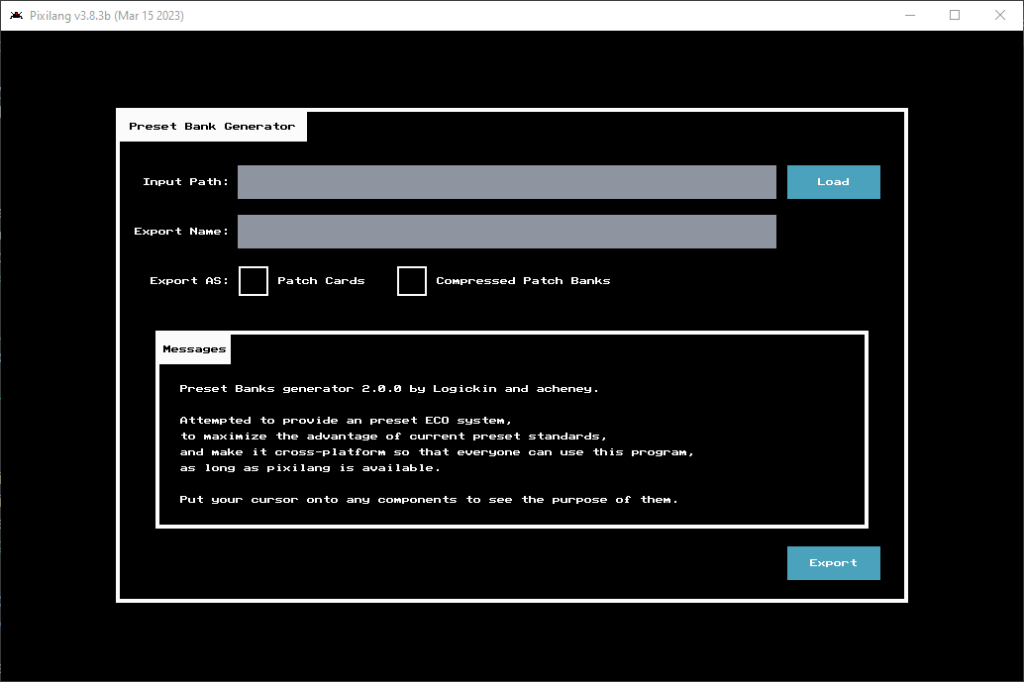Image resolution: width=1024 pixels, height=682 pixels.
Task: Click the Export button
Action: (833, 563)
